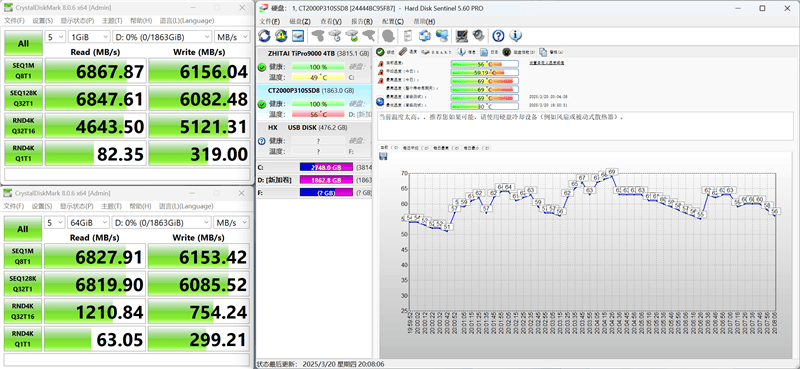
Task: Open the 64GiB test size dropdown
Action: 89,223
